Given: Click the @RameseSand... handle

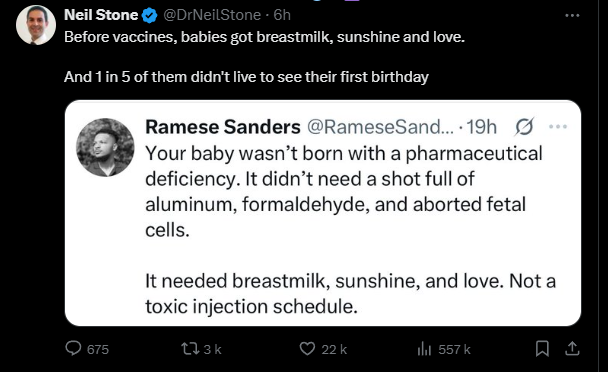Looking at the screenshot, I should tap(380, 127).
